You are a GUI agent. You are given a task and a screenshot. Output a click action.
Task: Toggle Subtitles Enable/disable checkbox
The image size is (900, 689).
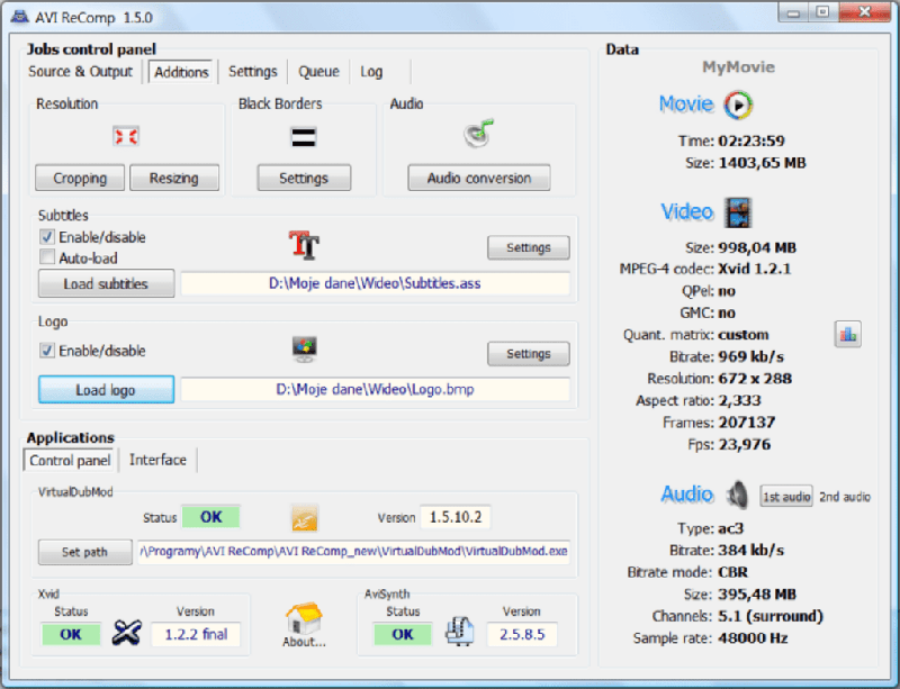(47, 238)
